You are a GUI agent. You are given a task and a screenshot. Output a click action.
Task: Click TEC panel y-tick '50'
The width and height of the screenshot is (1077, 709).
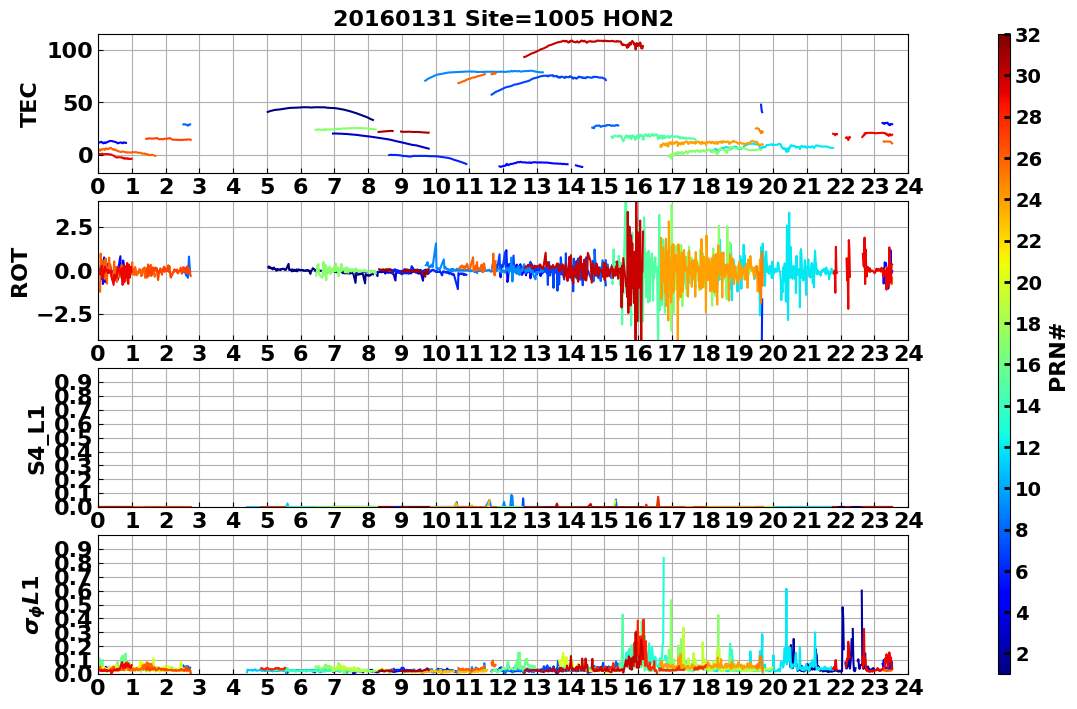(x=78, y=103)
